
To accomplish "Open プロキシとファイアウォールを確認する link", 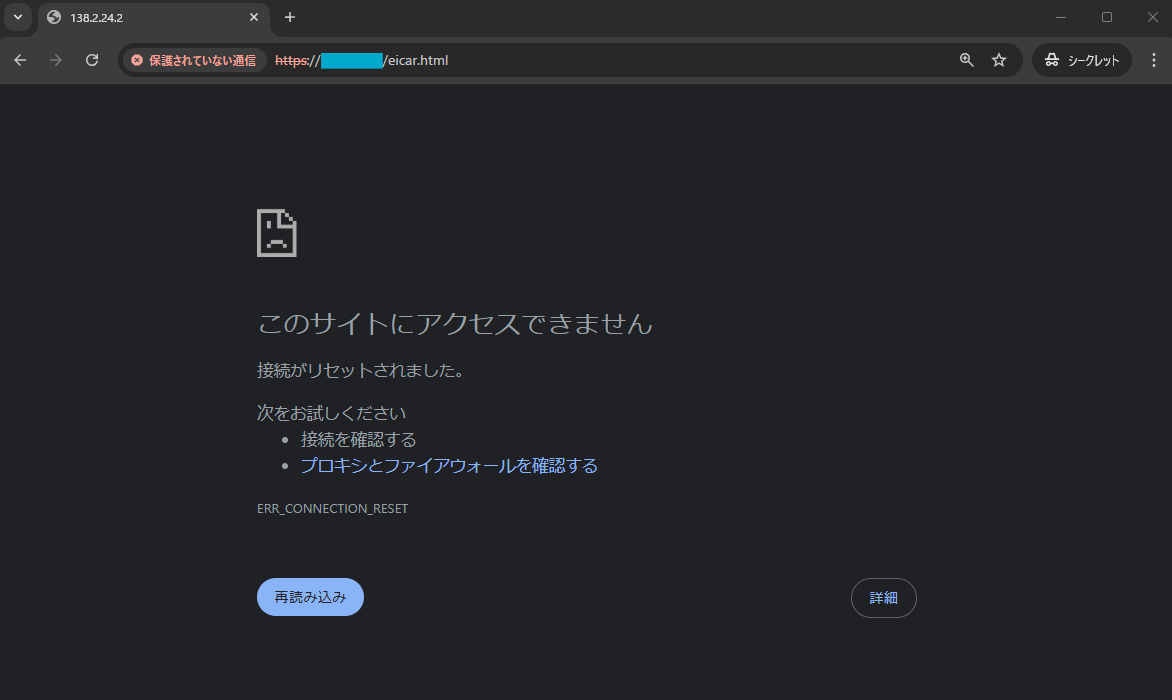I will 449,465.
